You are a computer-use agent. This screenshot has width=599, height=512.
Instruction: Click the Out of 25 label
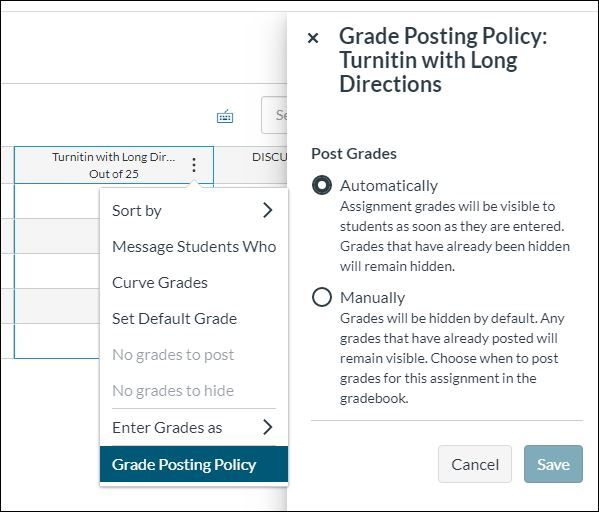point(114,174)
